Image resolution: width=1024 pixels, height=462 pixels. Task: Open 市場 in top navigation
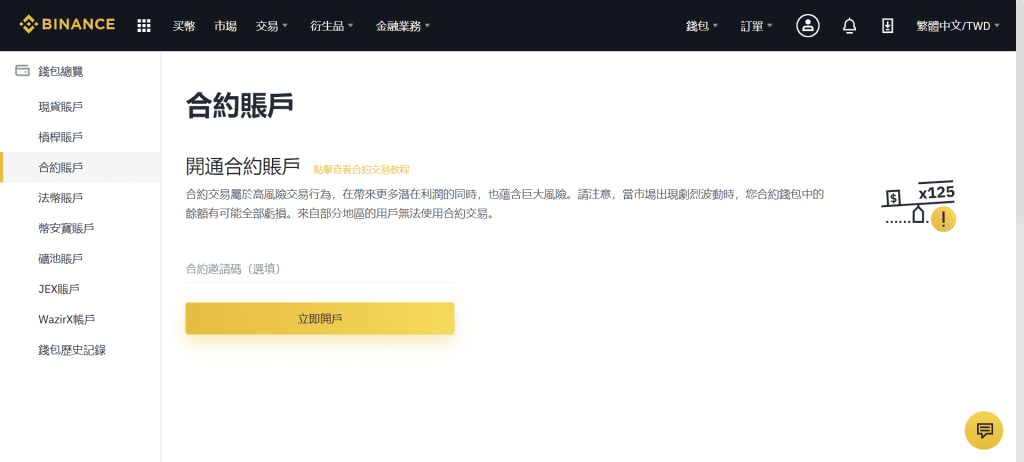coord(225,26)
